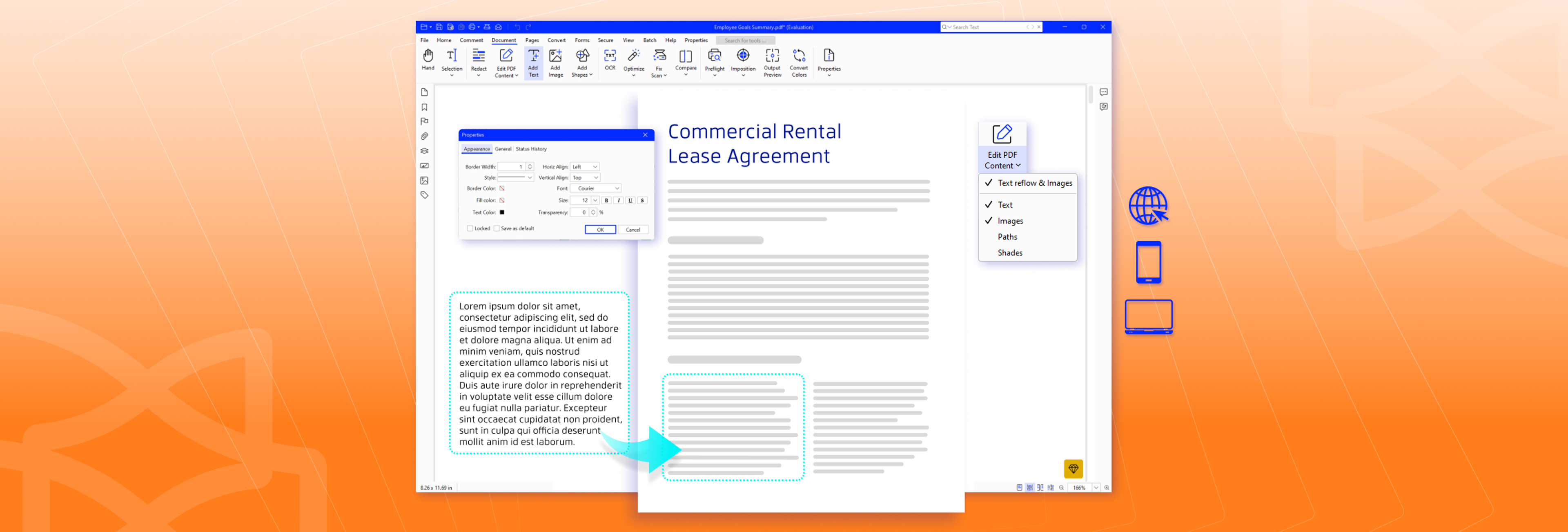
Task: Click the mobile phone platform icon
Action: (x=1148, y=262)
